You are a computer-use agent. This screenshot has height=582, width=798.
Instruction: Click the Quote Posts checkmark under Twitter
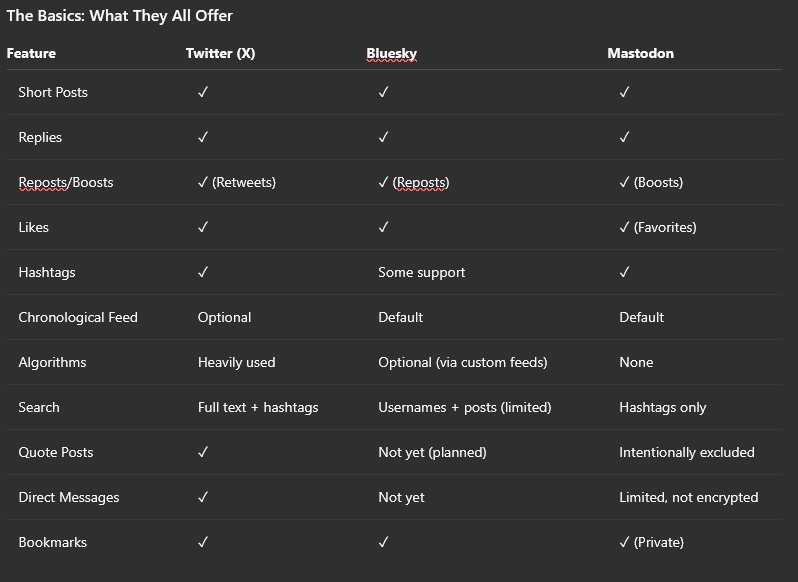point(203,452)
